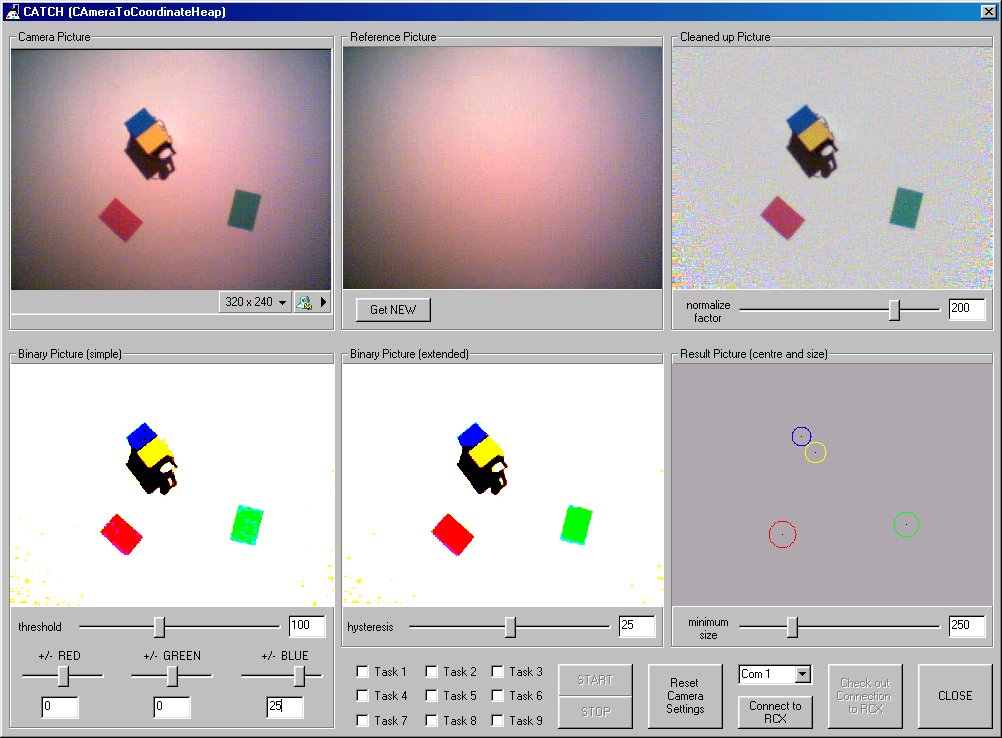Click the Get NEW reference picture button
The width and height of the screenshot is (1002, 738).
click(x=393, y=310)
